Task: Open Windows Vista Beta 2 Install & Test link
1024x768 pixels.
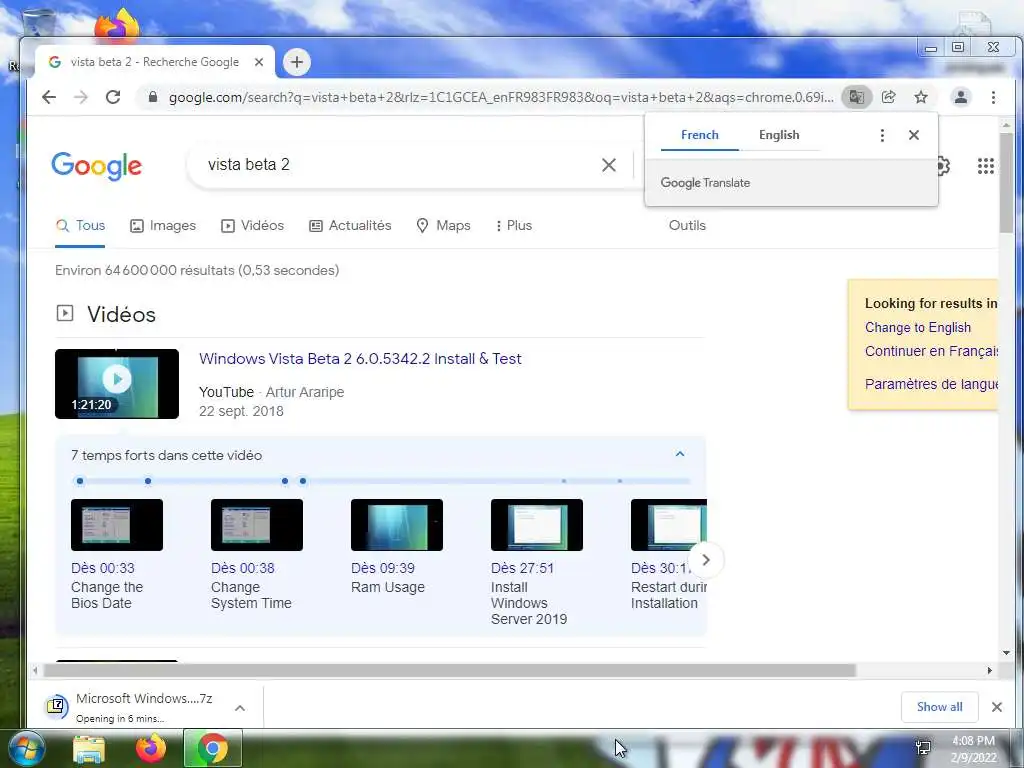Action: [x=360, y=359]
